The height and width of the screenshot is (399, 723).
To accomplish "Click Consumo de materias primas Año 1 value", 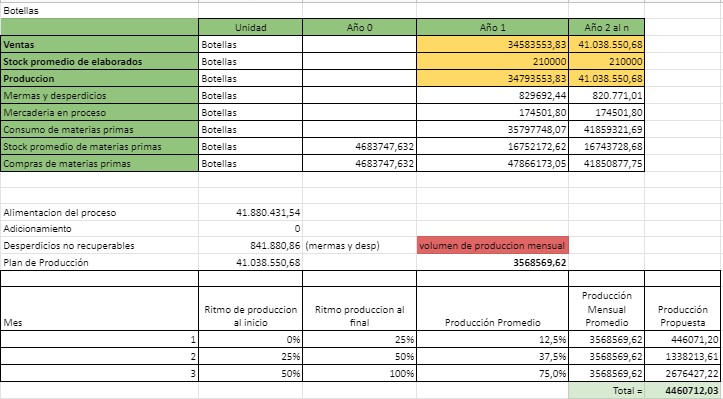I will 492,130.
